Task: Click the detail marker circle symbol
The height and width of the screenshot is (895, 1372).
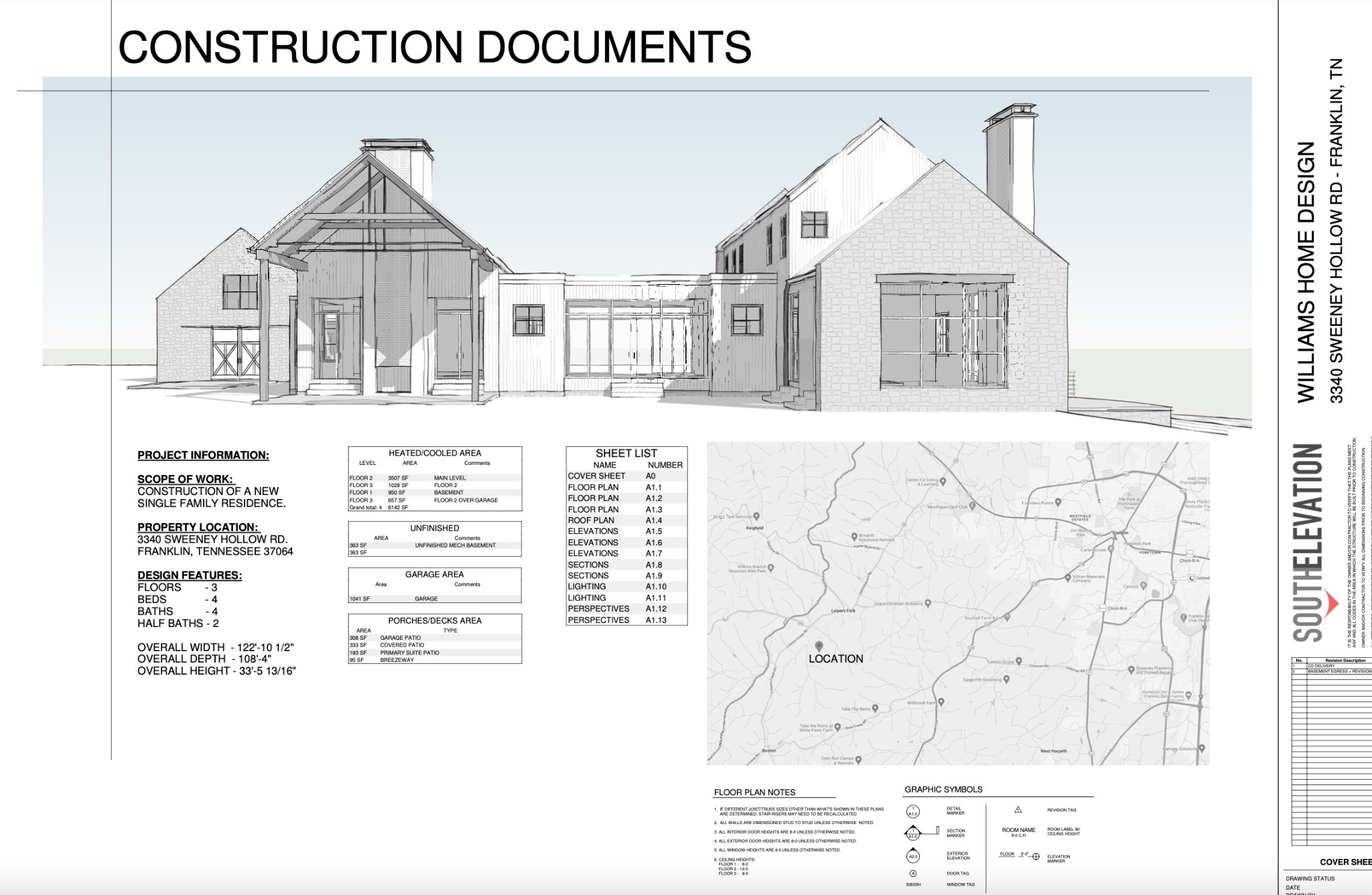Action: pos(912,811)
